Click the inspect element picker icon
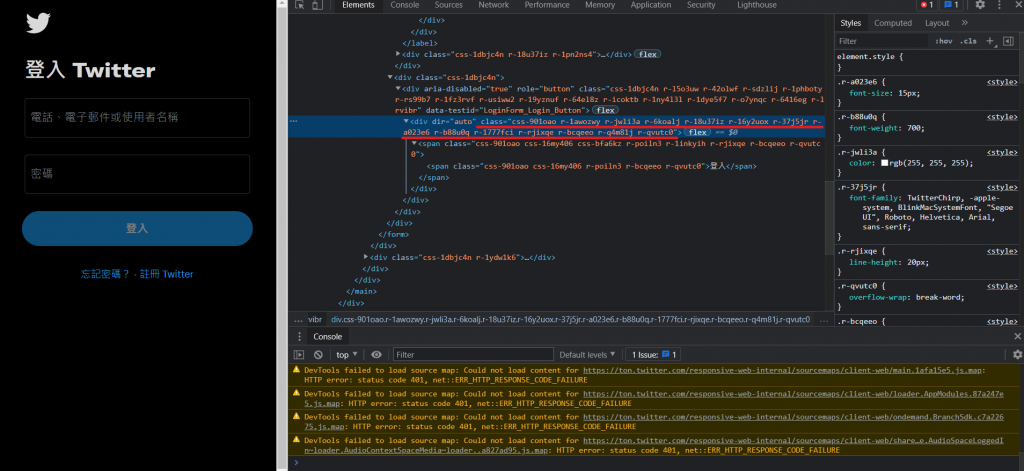The image size is (1024, 471). pyautogui.click(x=300, y=5)
